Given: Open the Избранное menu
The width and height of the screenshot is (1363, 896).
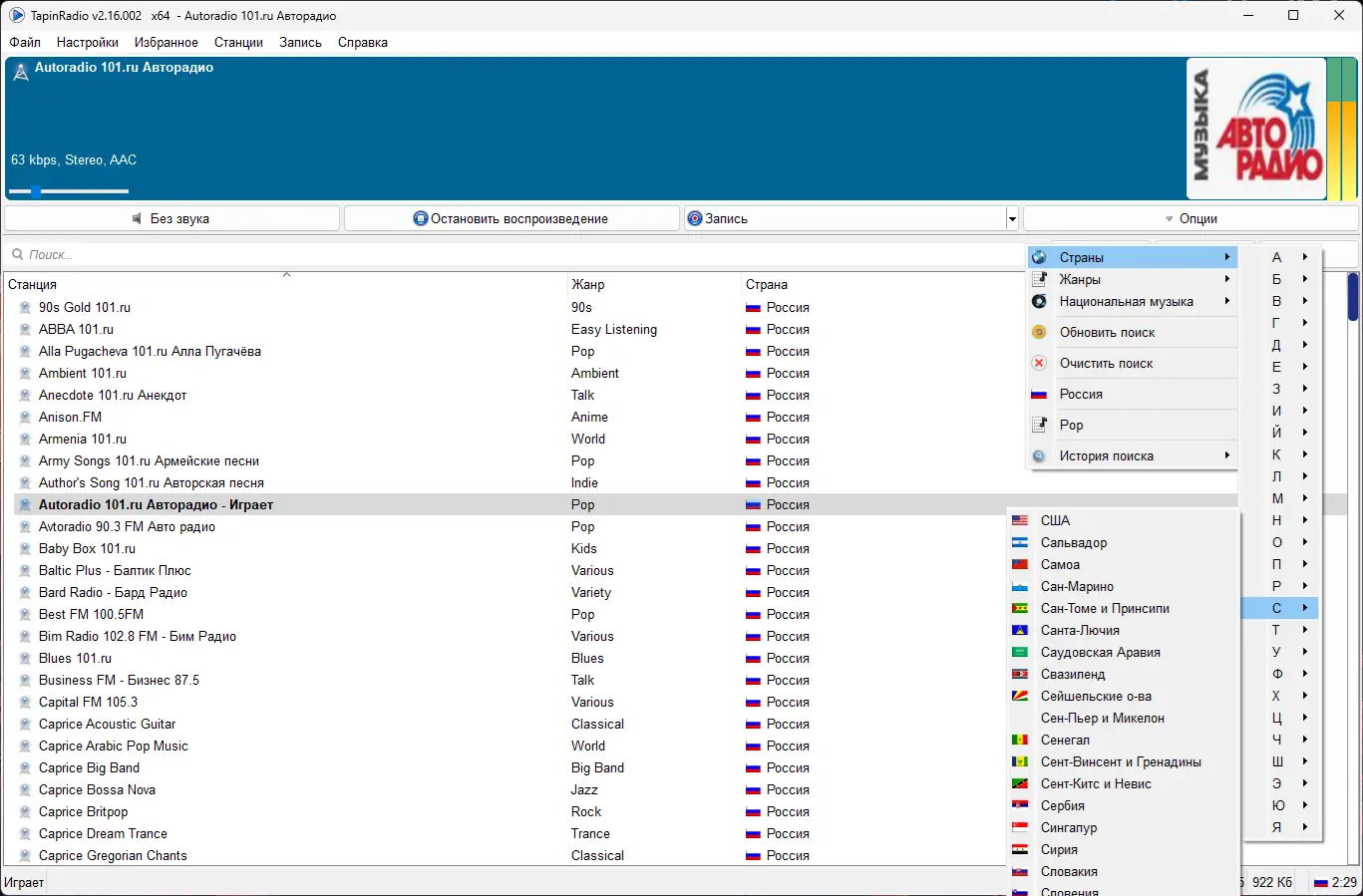Looking at the screenshot, I should click(167, 42).
